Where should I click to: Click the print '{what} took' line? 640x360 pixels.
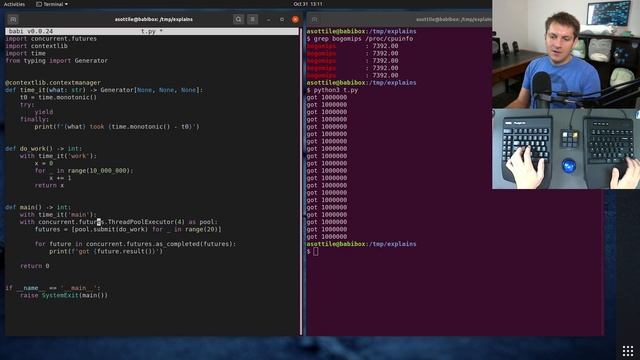pyautogui.click(x=117, y=127)
